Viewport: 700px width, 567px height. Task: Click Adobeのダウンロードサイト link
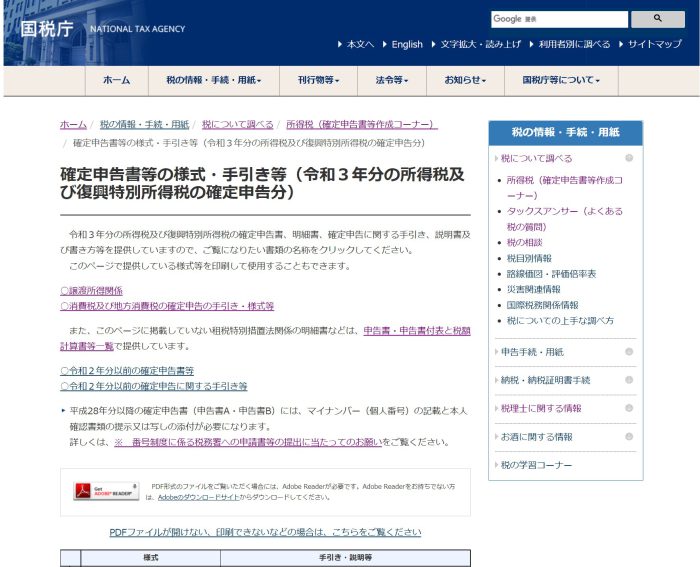click(199, 497)
